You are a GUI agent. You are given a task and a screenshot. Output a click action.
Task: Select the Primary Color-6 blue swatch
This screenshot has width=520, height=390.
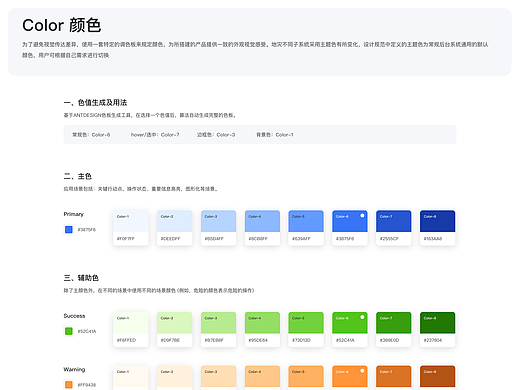[x=350, y=228]
